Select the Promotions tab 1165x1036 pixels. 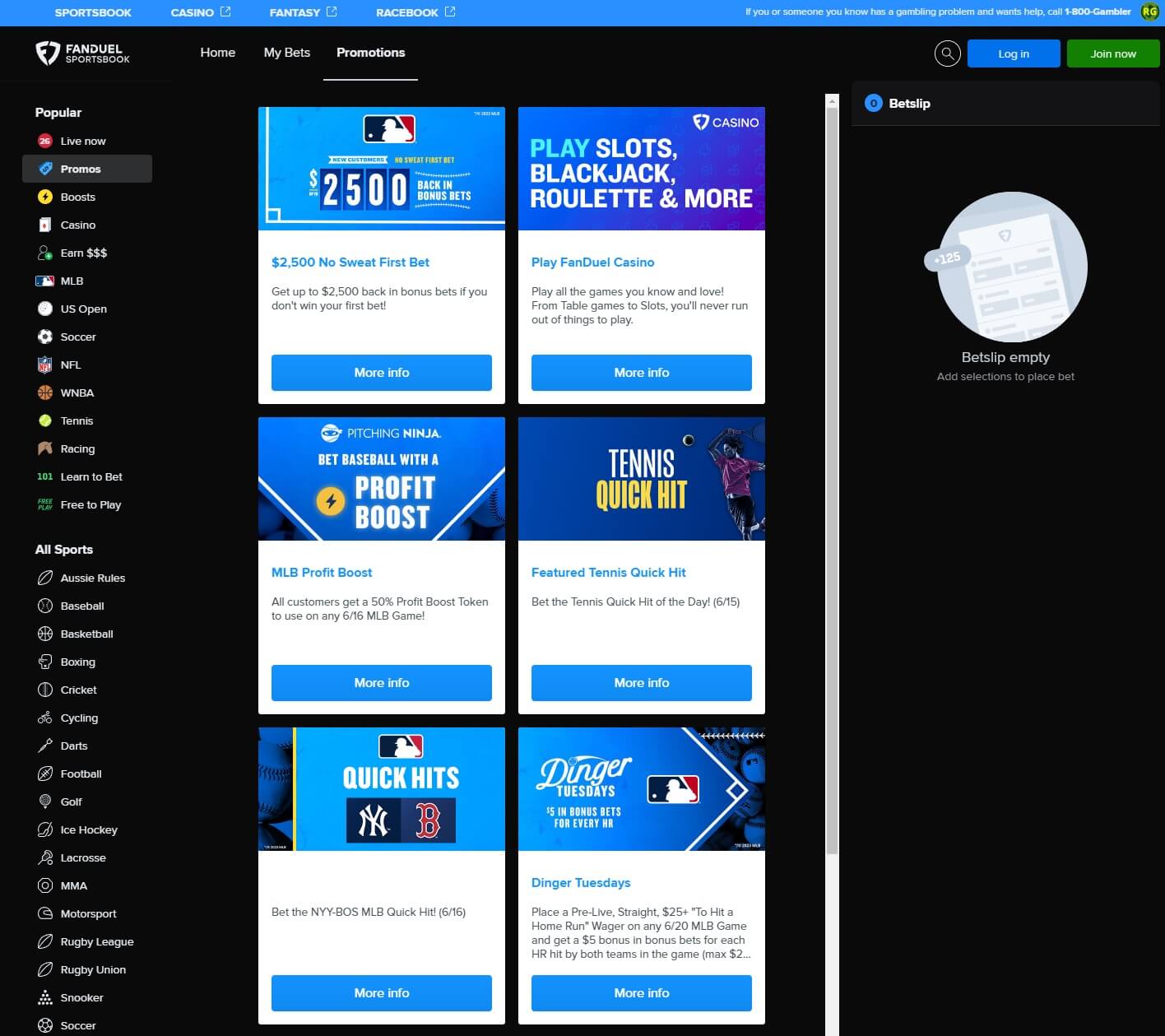click(x=371, y=53)
